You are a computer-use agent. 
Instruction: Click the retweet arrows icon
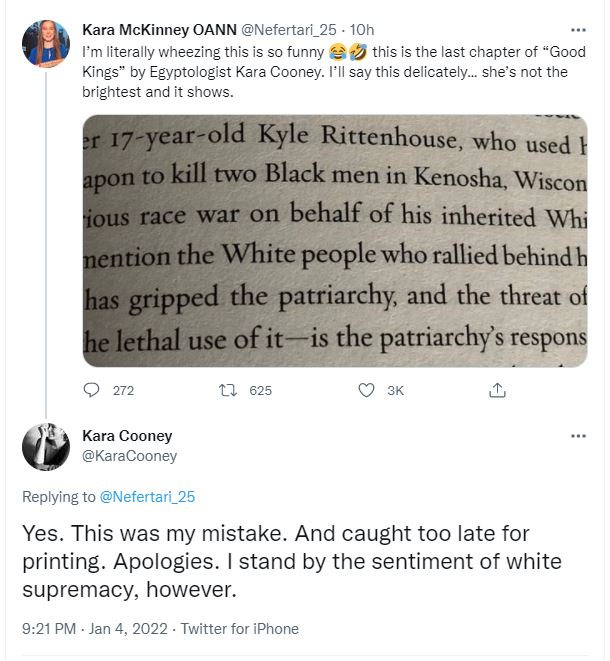(x=228, y=390)
